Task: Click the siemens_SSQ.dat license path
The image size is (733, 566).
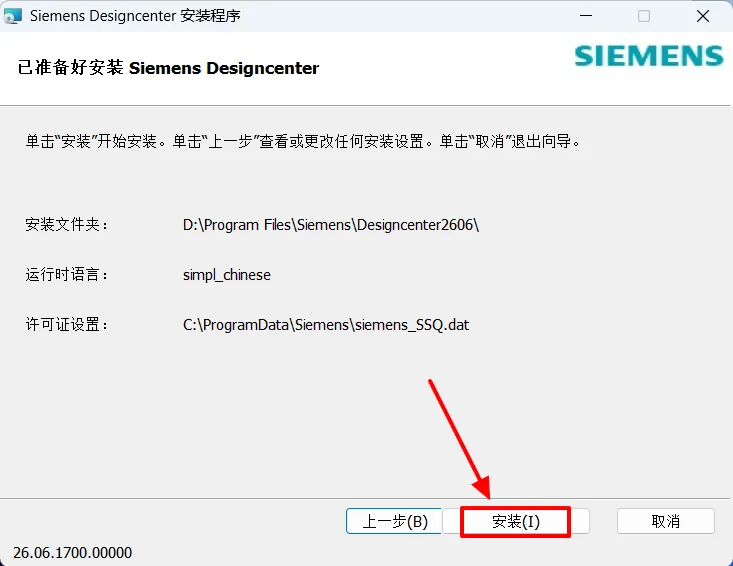Action: coord(326,325)
